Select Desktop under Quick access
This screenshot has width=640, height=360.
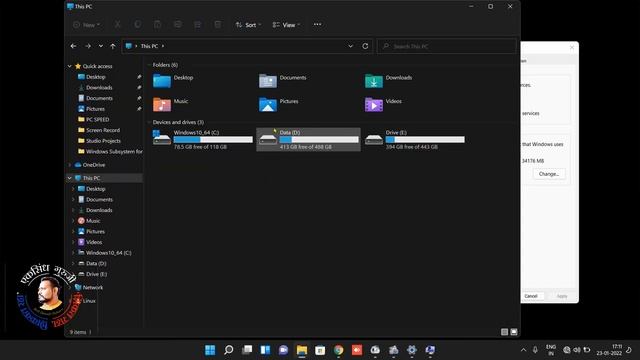click(96, 77)
